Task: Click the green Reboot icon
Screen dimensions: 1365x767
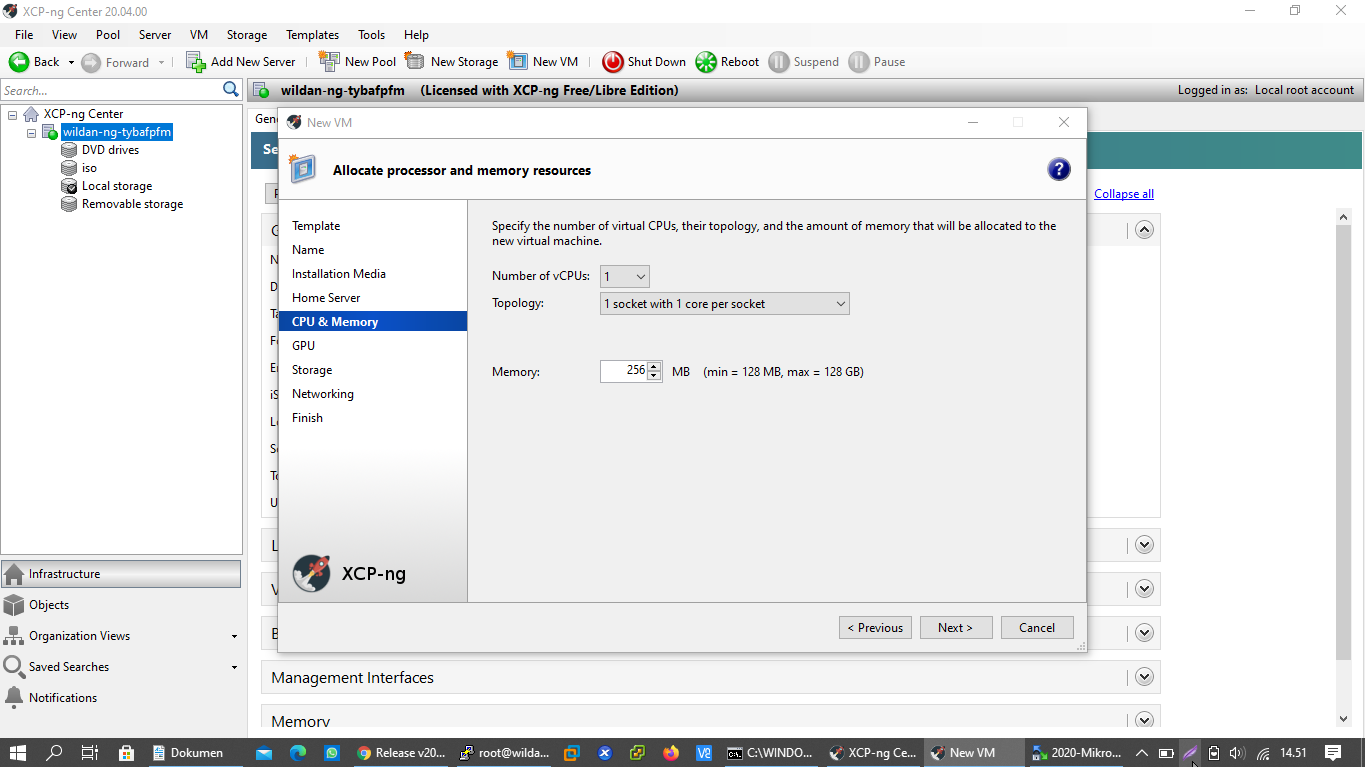Action: [x=706, y=62]
